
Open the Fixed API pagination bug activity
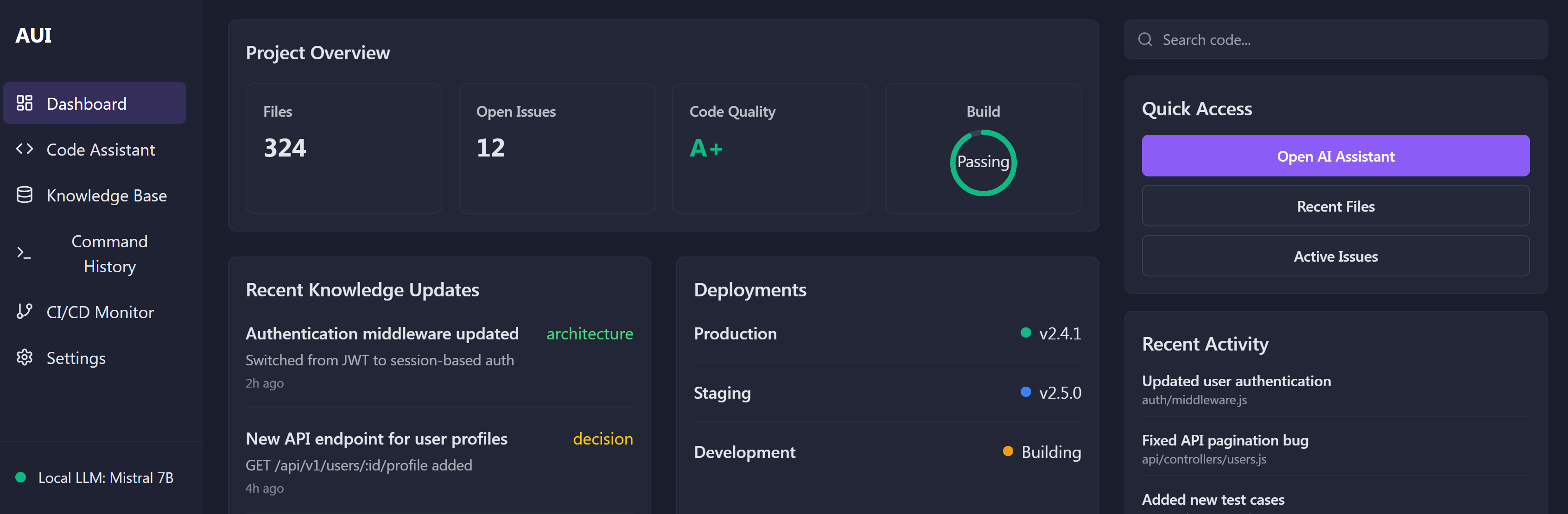pyautogui.click(x=1224, y=440)
